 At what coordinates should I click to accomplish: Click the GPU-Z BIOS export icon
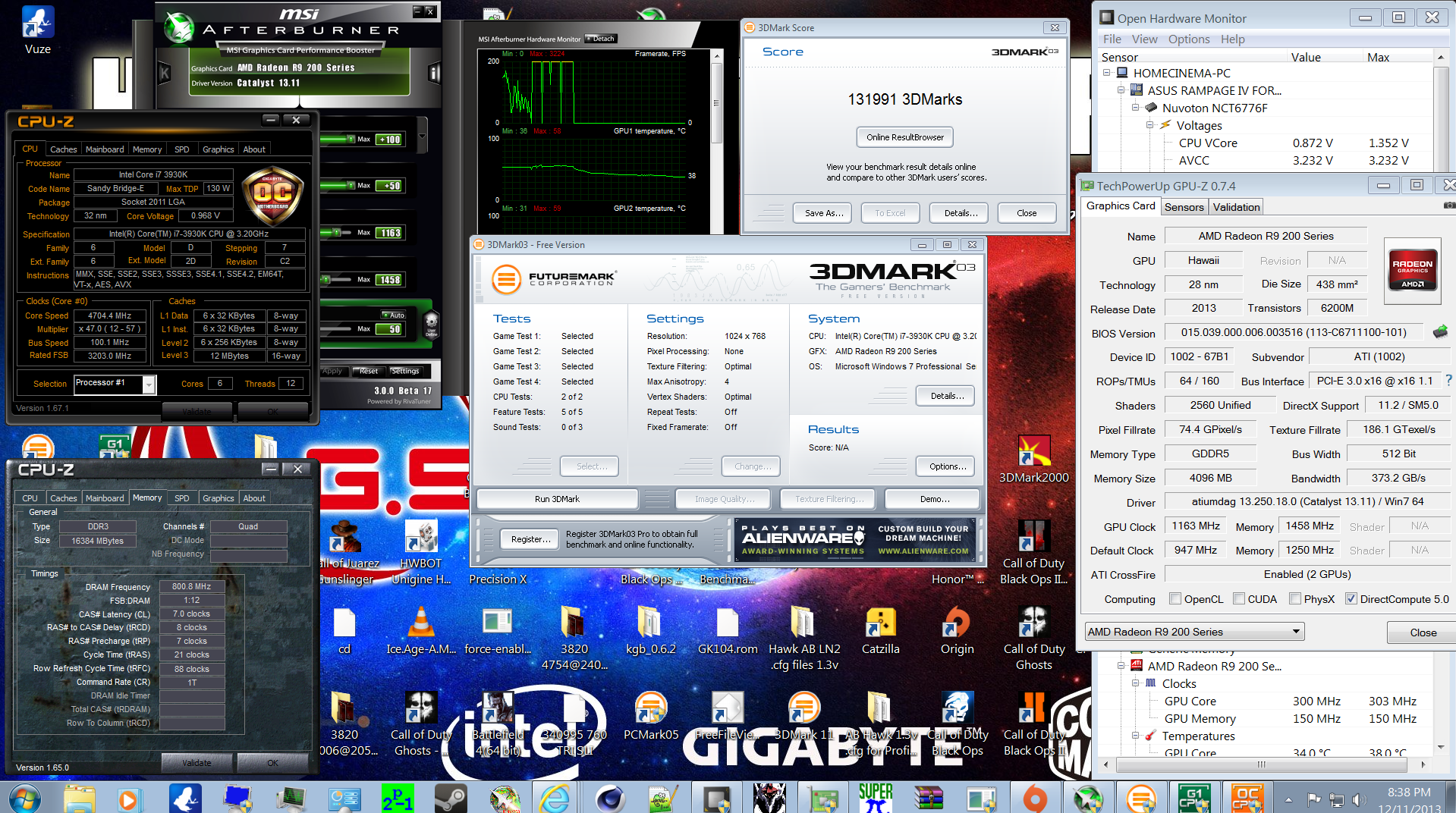1439,331
